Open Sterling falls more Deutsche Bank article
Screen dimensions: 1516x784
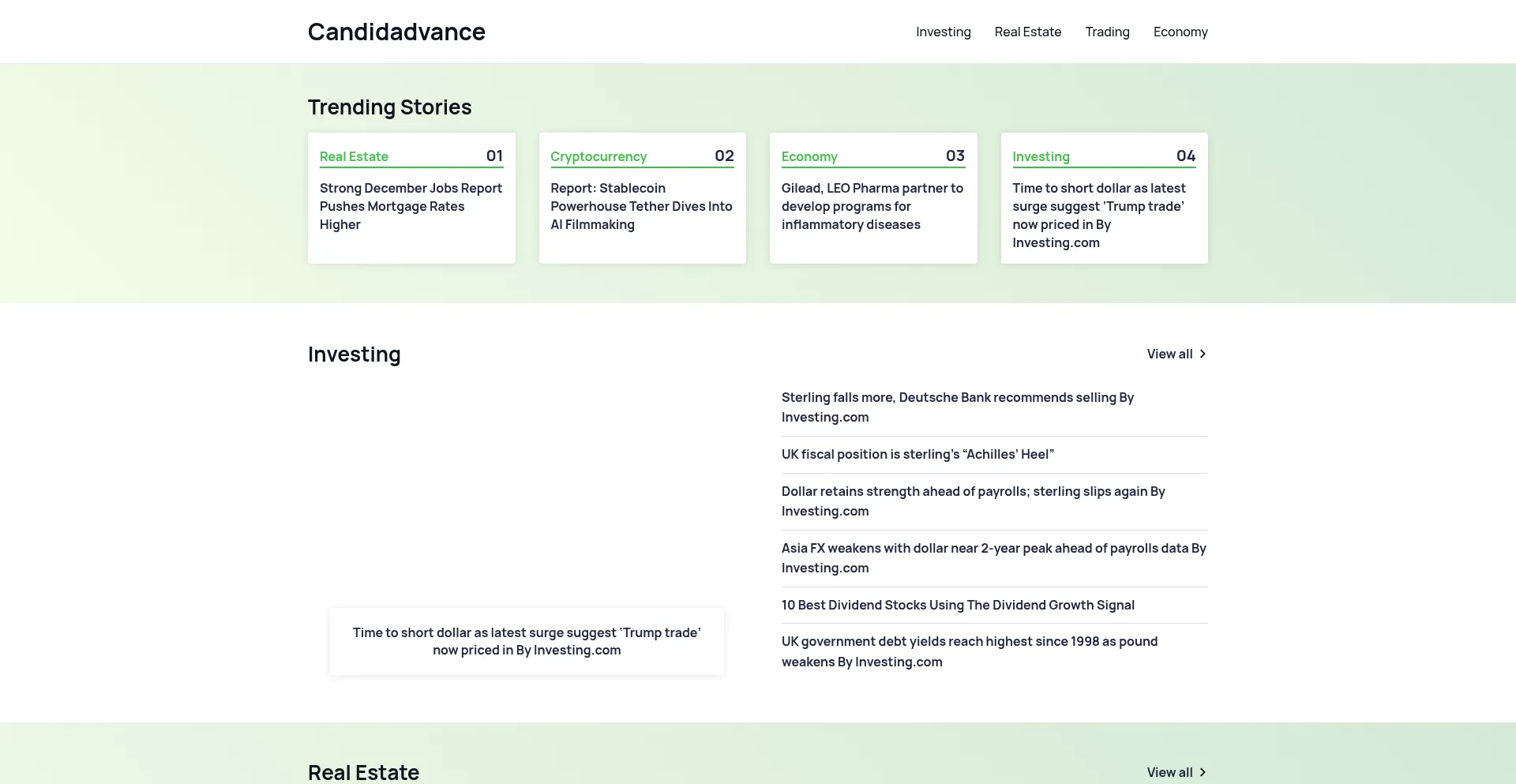coord(957,407)
